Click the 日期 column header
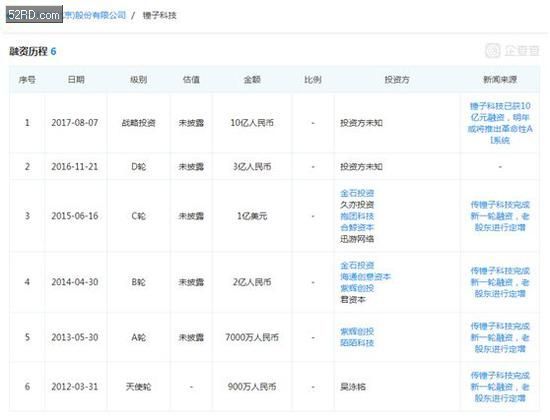Image resolution: width=550 pixels, height=420 pixels. (x=76, y=80)
